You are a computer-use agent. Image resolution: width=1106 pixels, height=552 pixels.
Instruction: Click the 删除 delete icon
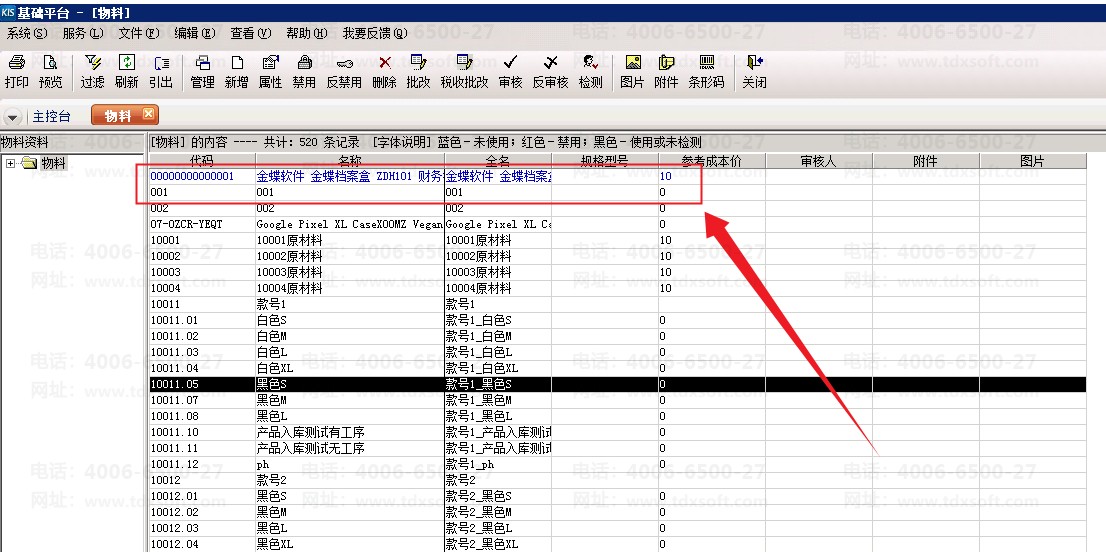click(x=384, y=70)
